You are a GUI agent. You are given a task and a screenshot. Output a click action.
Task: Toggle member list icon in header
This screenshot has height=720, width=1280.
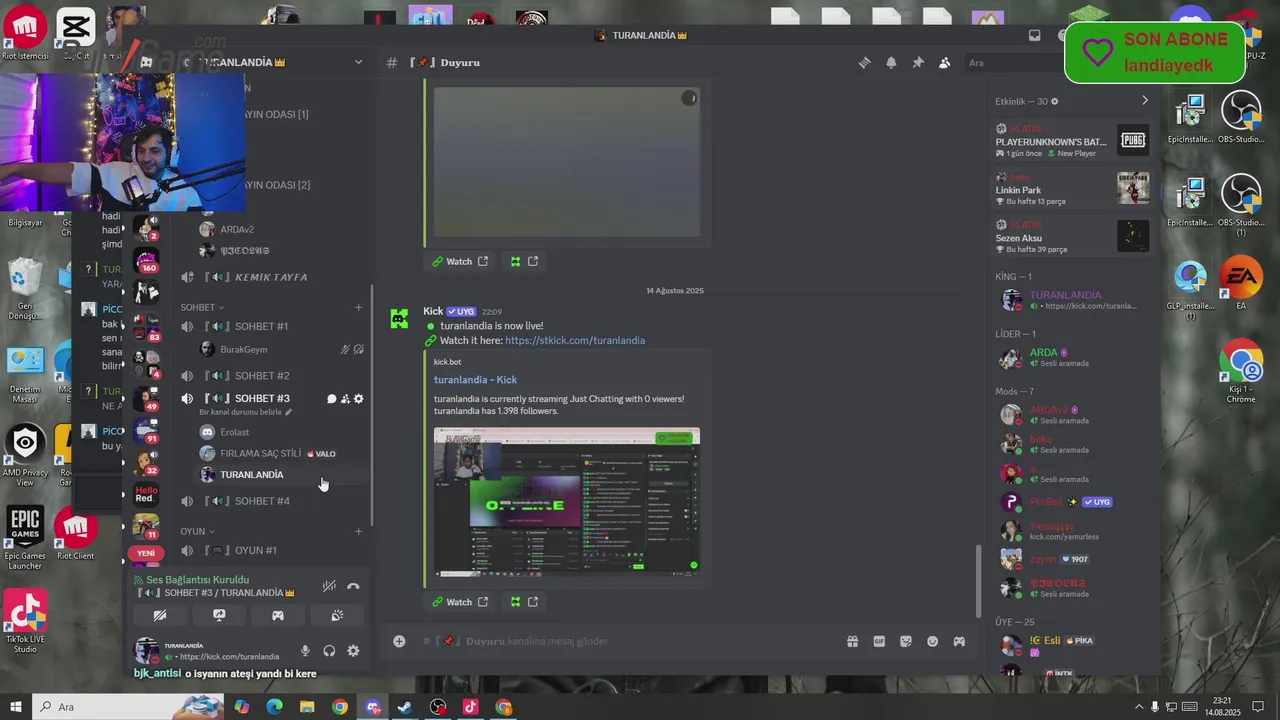[x=944, y=62]
